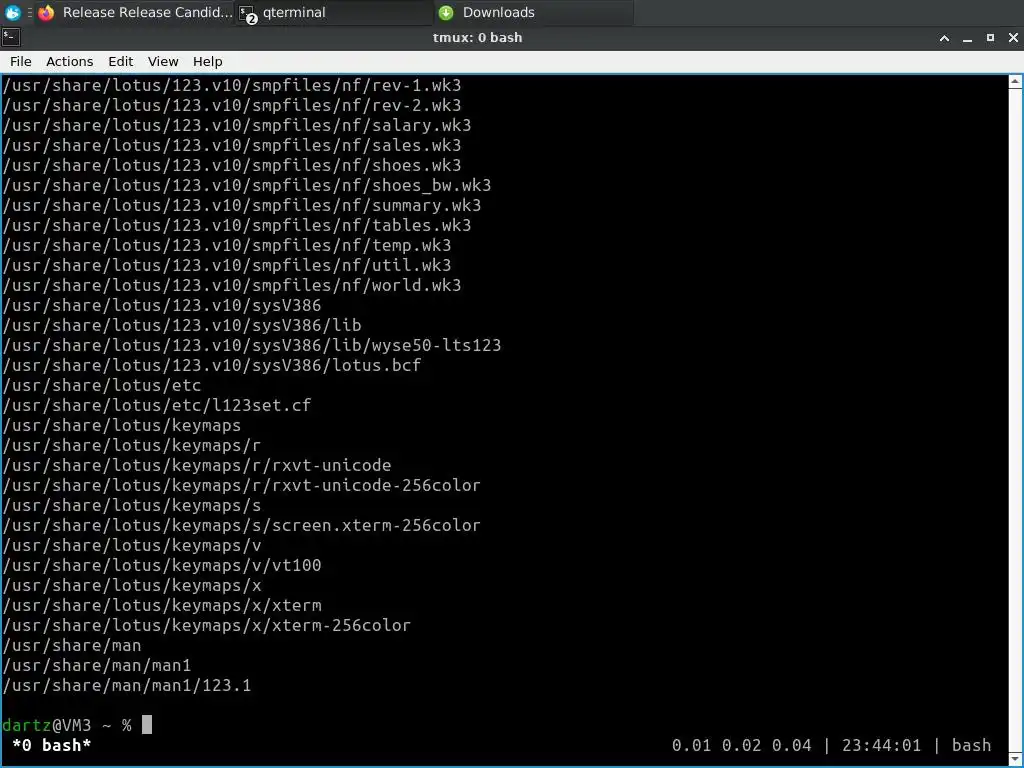Open the File menu

21,61
